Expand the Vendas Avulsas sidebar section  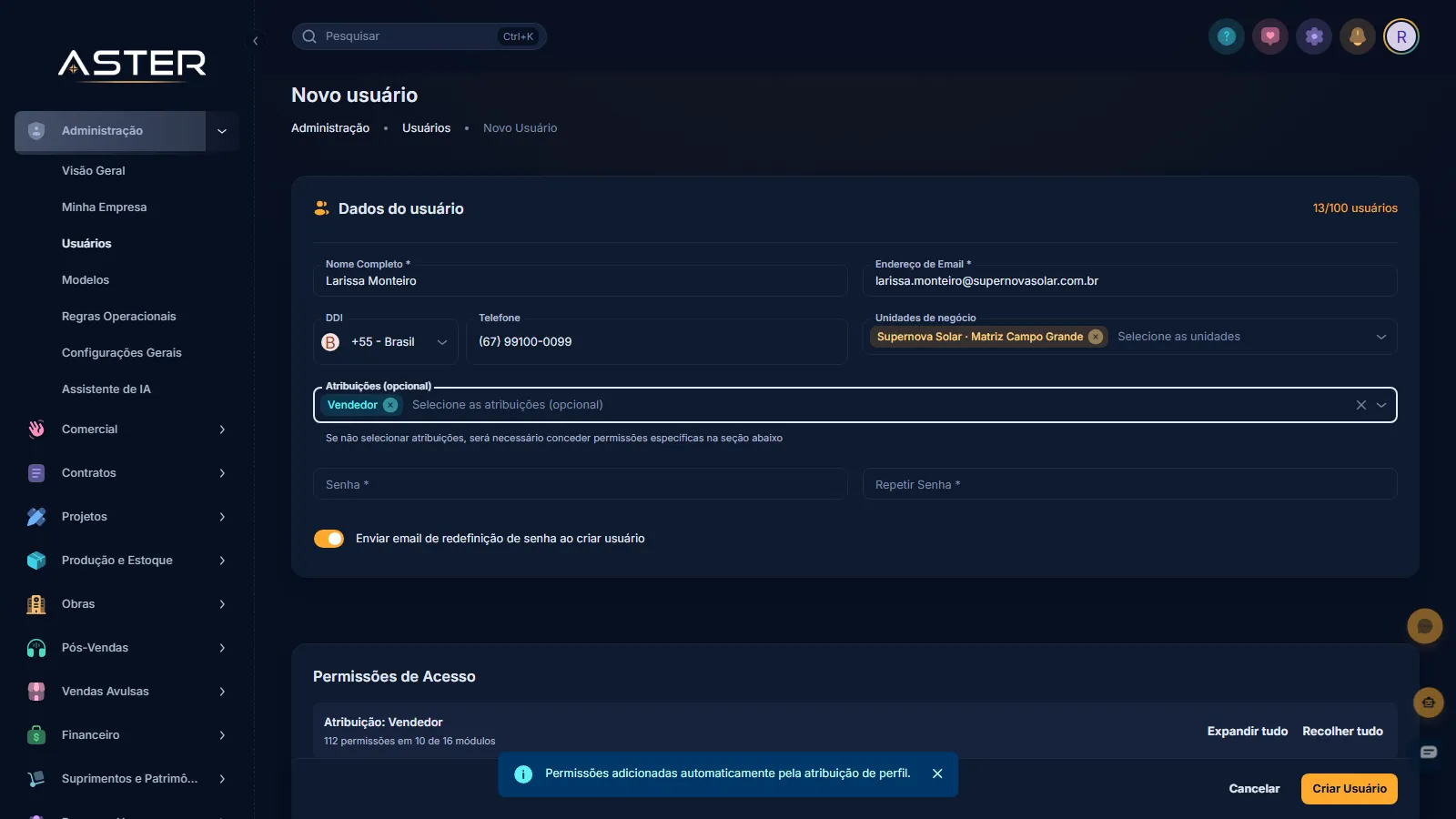(x=222, y=692)
